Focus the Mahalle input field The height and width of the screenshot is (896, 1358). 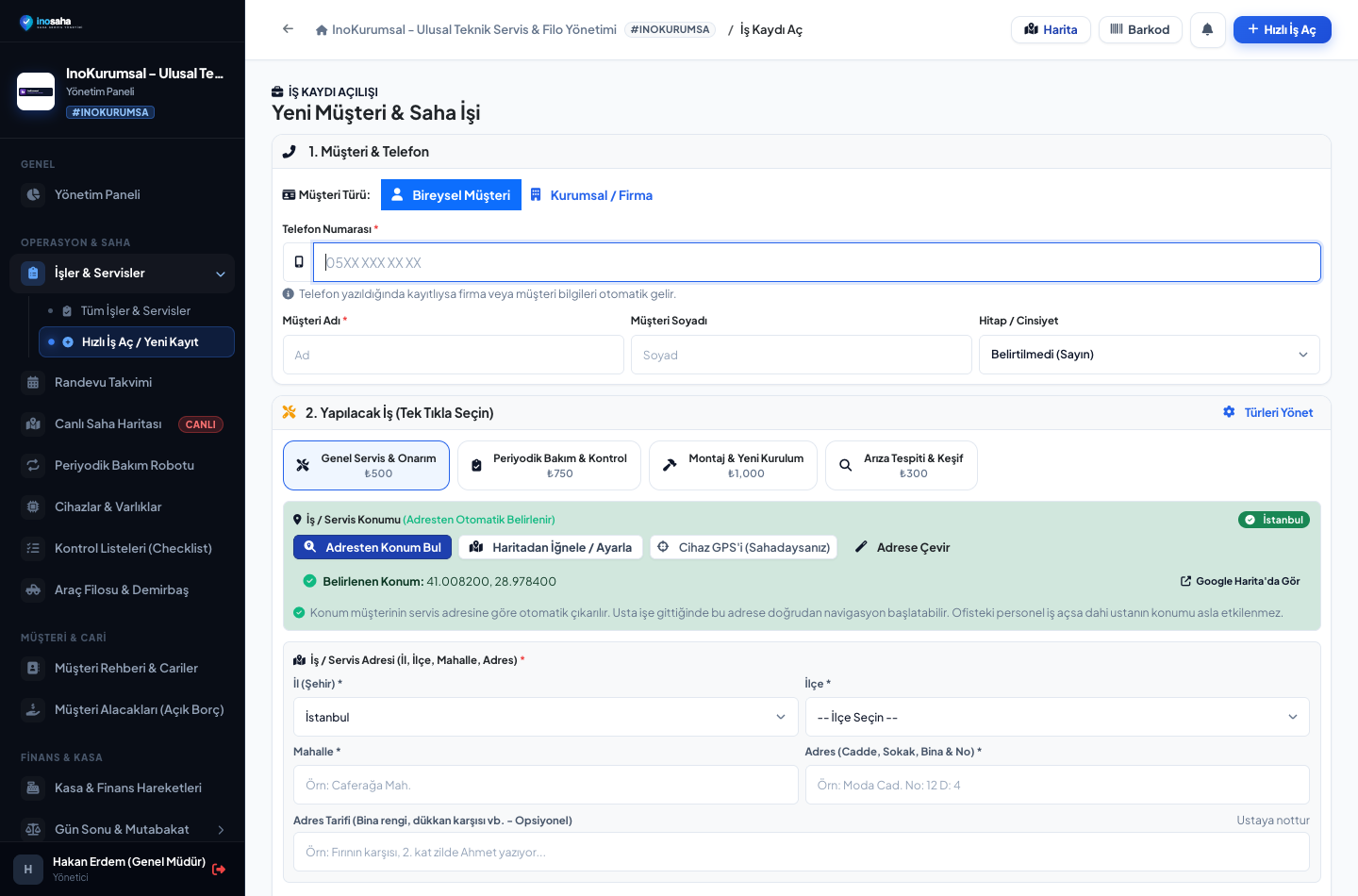pyautogui.click(x=546, y=785)
